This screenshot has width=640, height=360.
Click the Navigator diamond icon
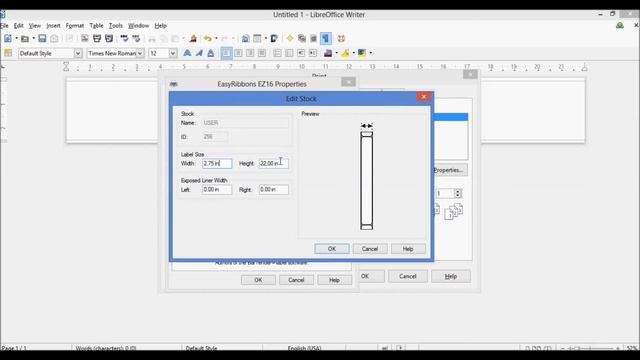pos(290,38)
